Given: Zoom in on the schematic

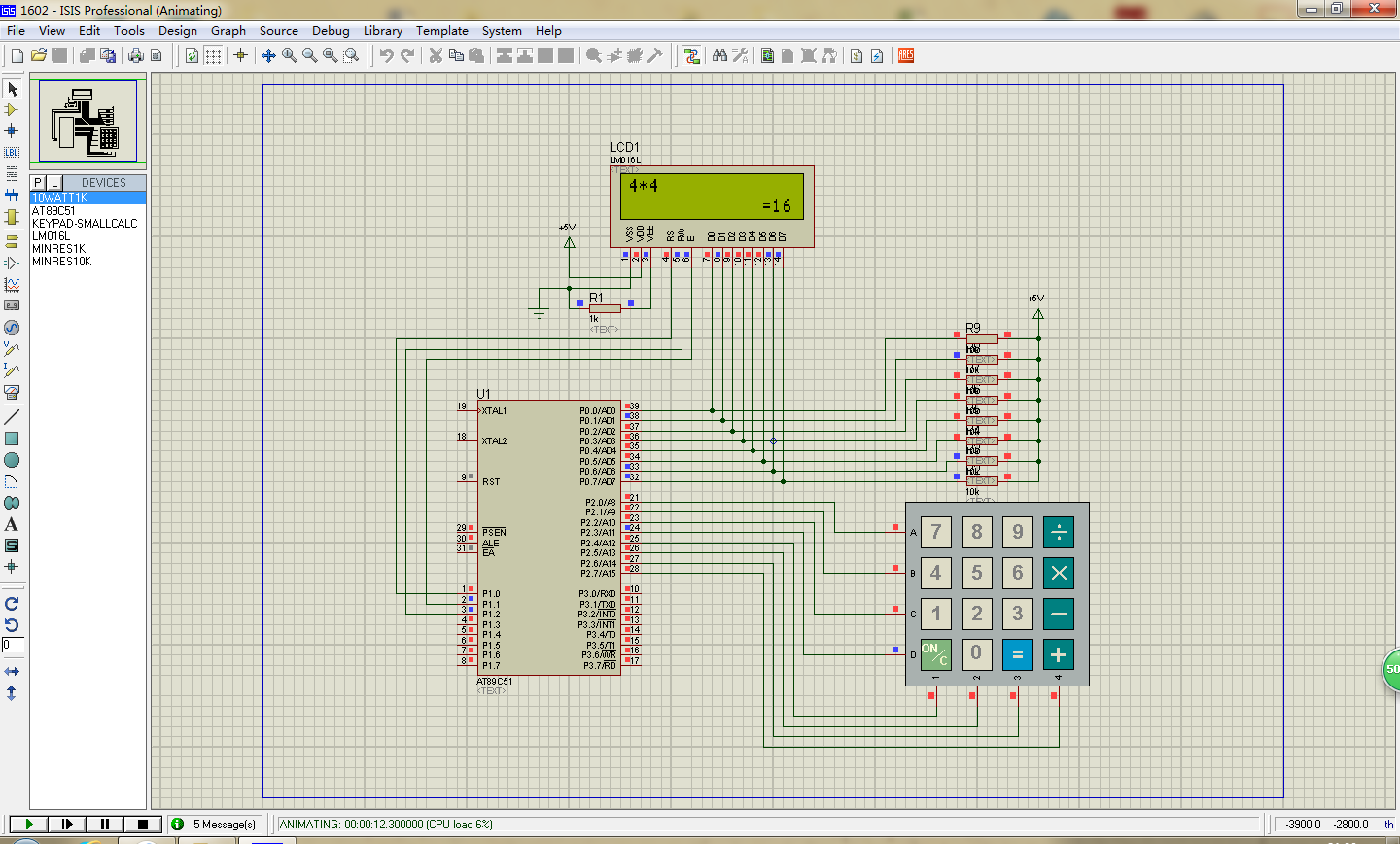Looking at the screenshot, I should click(290, 55).
